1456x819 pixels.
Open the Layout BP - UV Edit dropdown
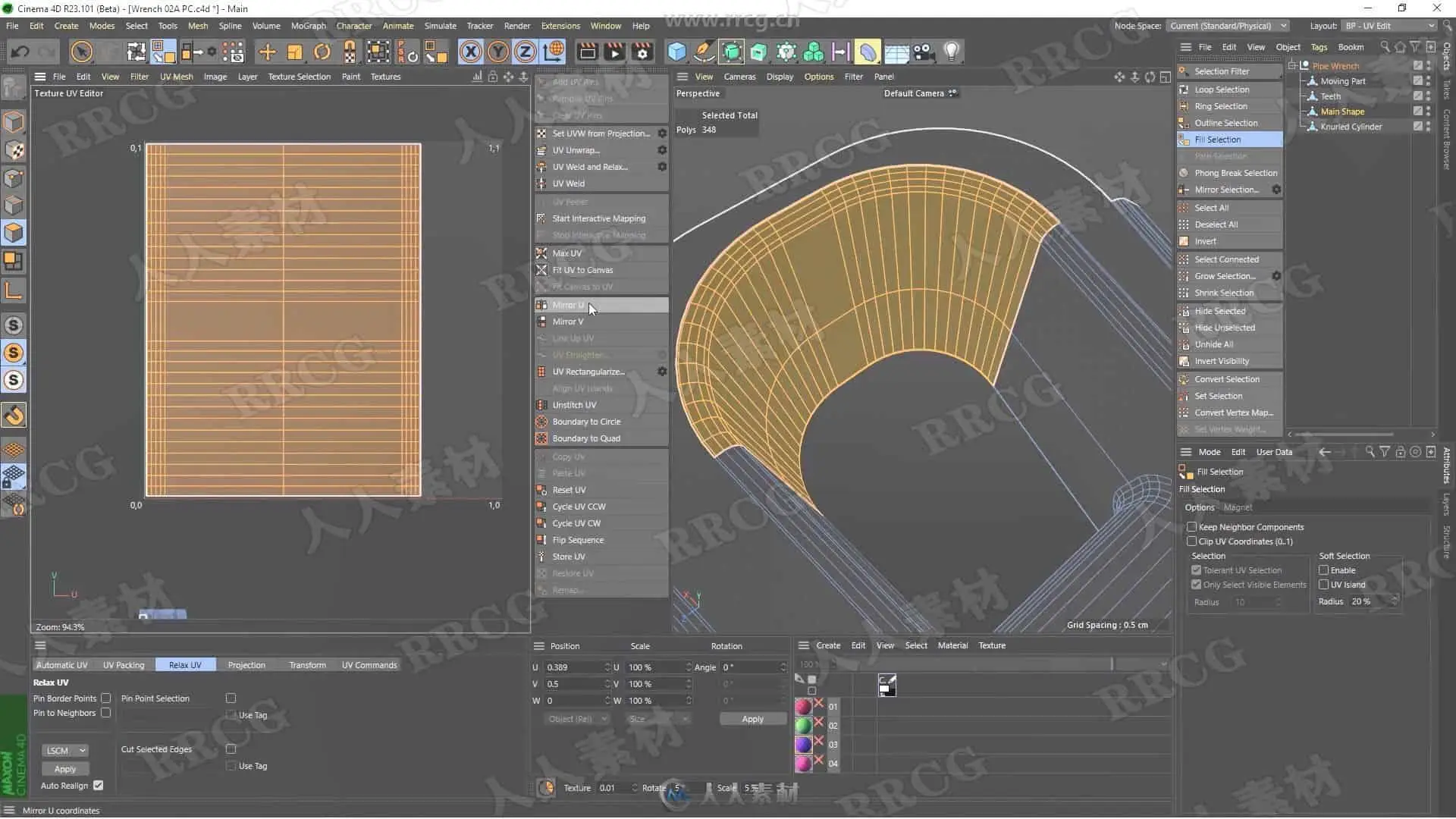(1389, 26)
